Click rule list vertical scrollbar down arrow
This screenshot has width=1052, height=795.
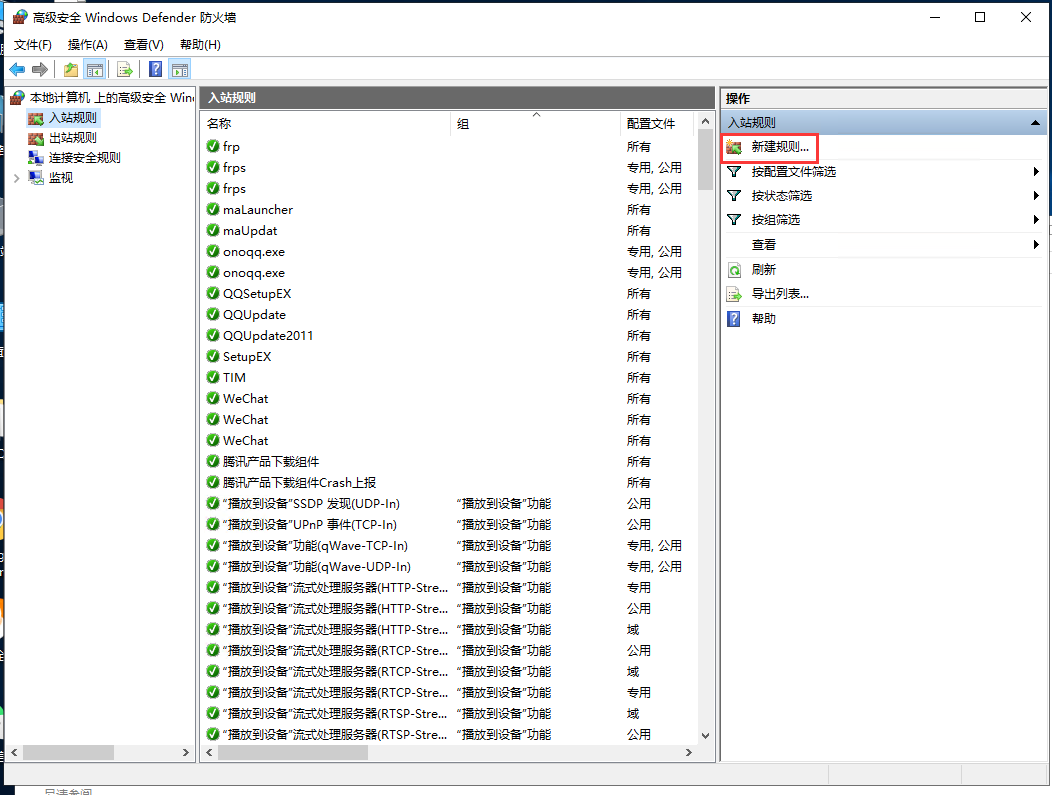tap(705, 735)
